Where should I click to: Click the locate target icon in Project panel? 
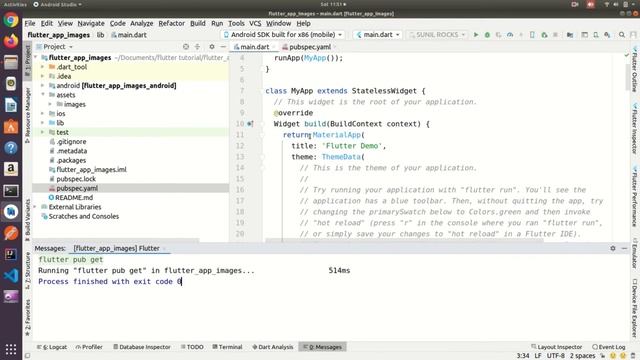[186, 47]
